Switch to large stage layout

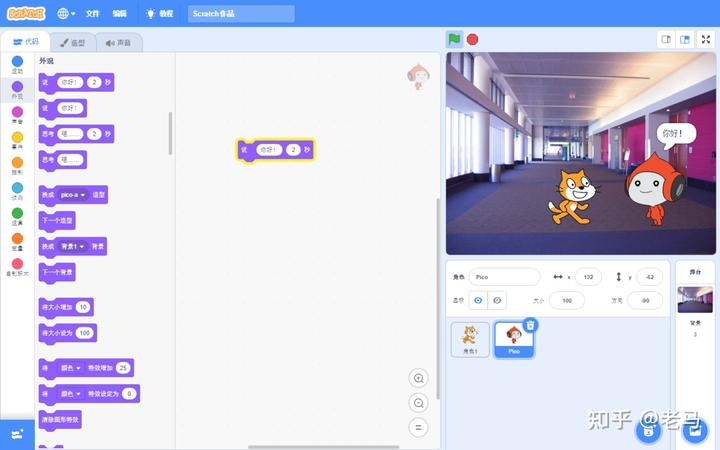coord(685,39)
